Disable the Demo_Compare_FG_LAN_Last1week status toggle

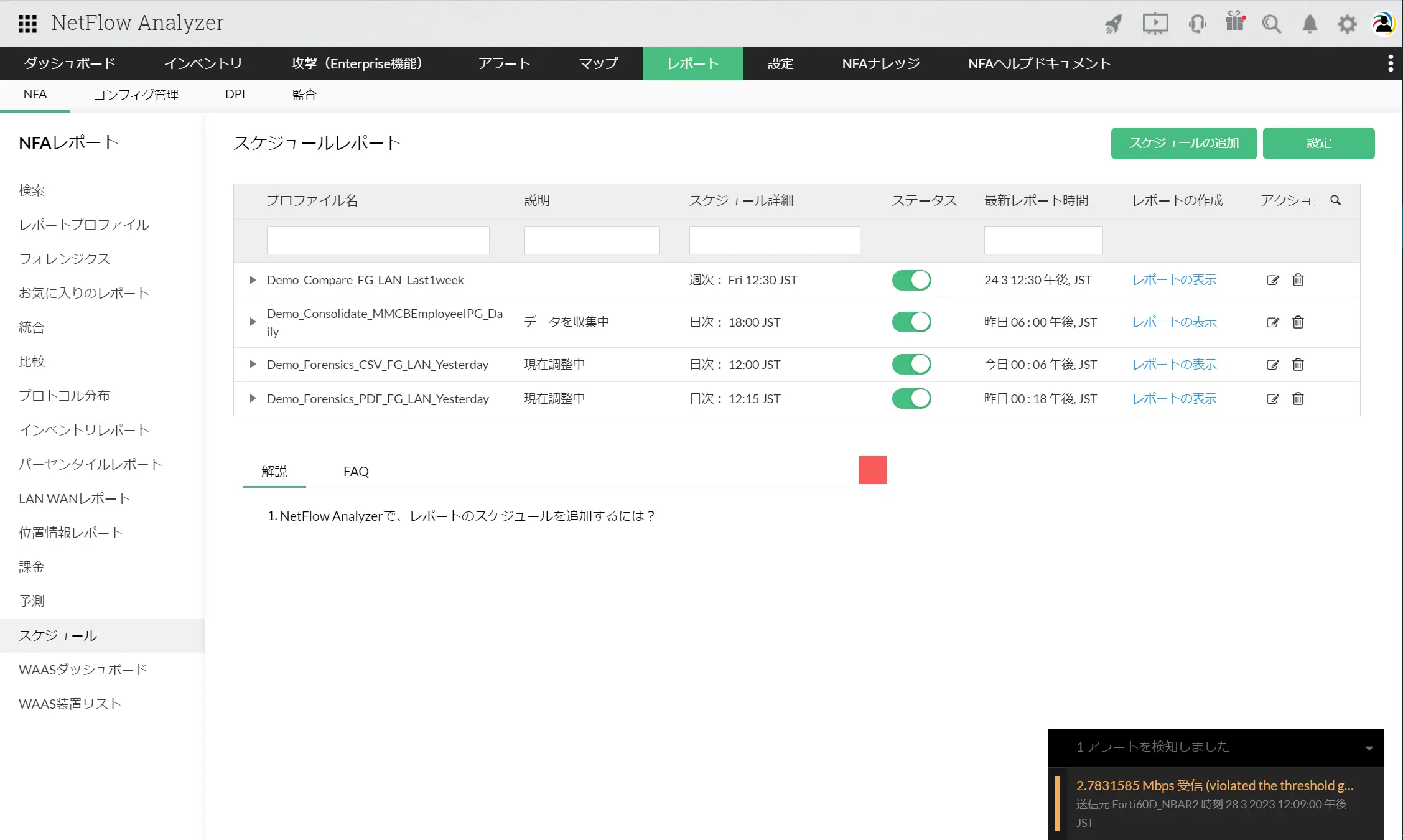click(x=911, y=280)
